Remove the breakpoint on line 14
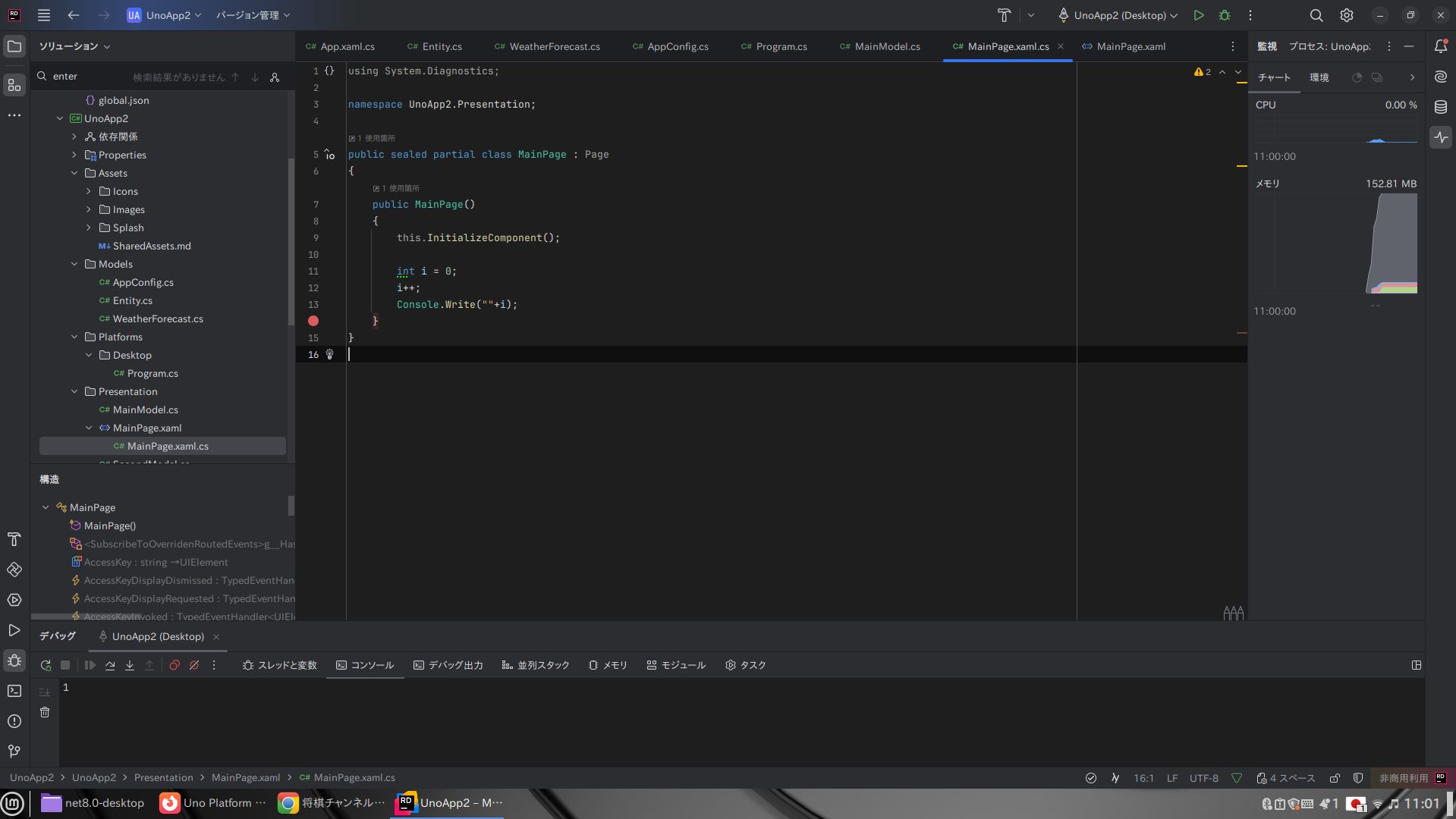1456x819 pixels. [x=313, y=321]
